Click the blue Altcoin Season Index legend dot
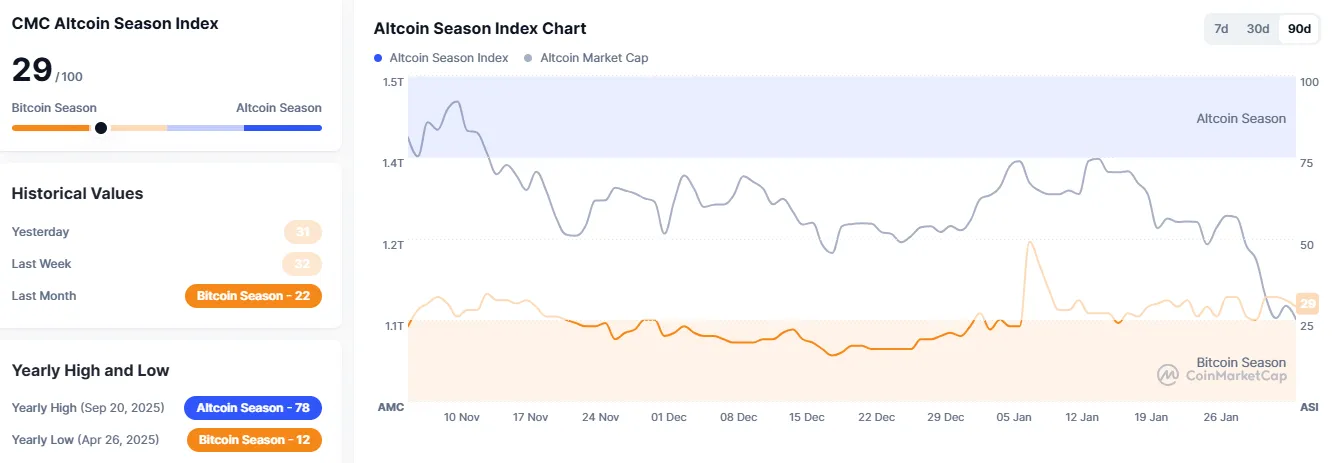 (377, 58)
